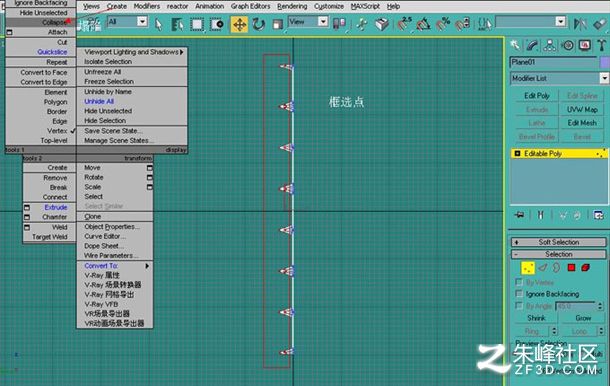Open the Hierarchy command panel tab

tap(549, 46)
